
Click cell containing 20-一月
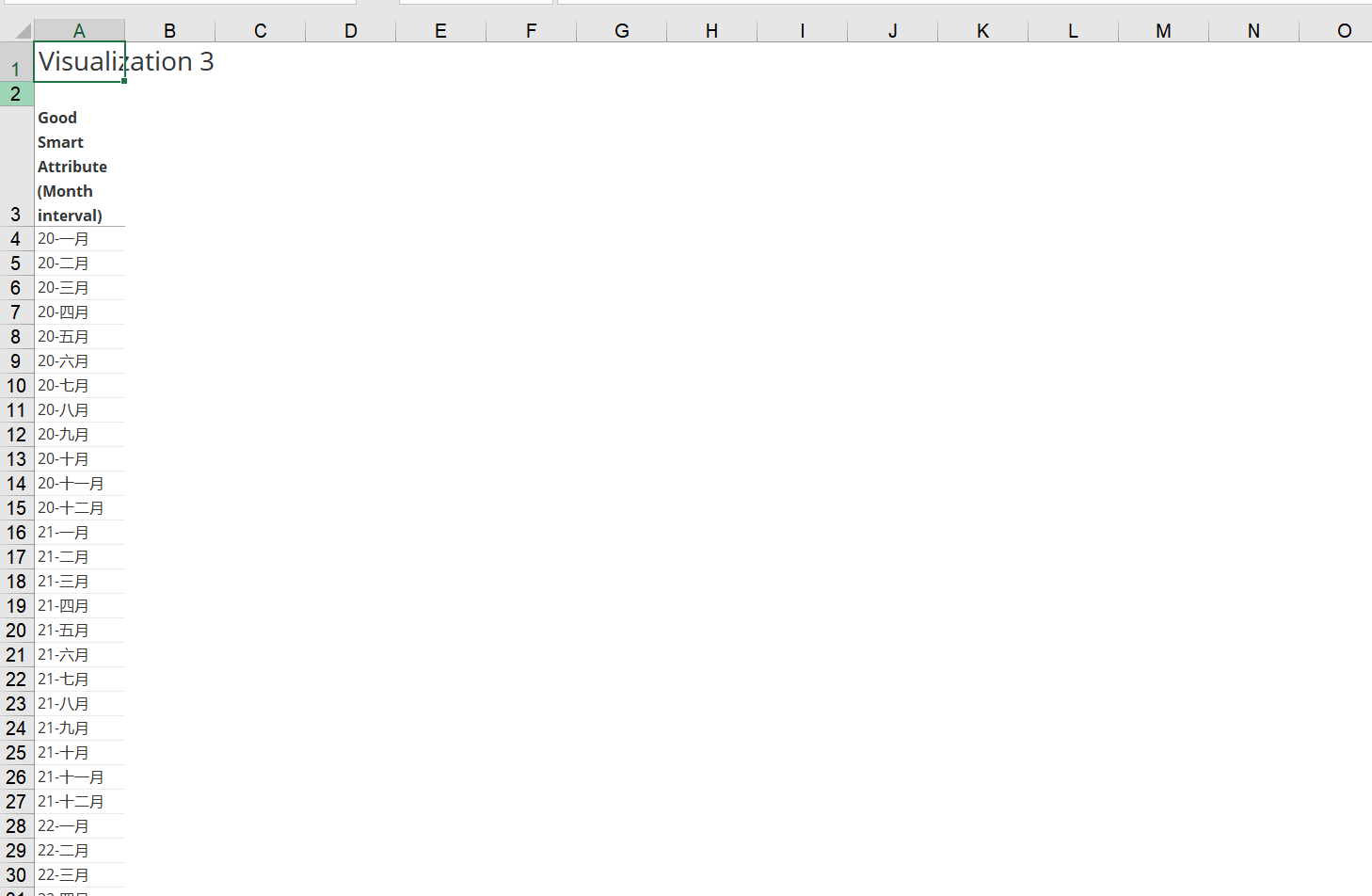[x=79, y=239]
